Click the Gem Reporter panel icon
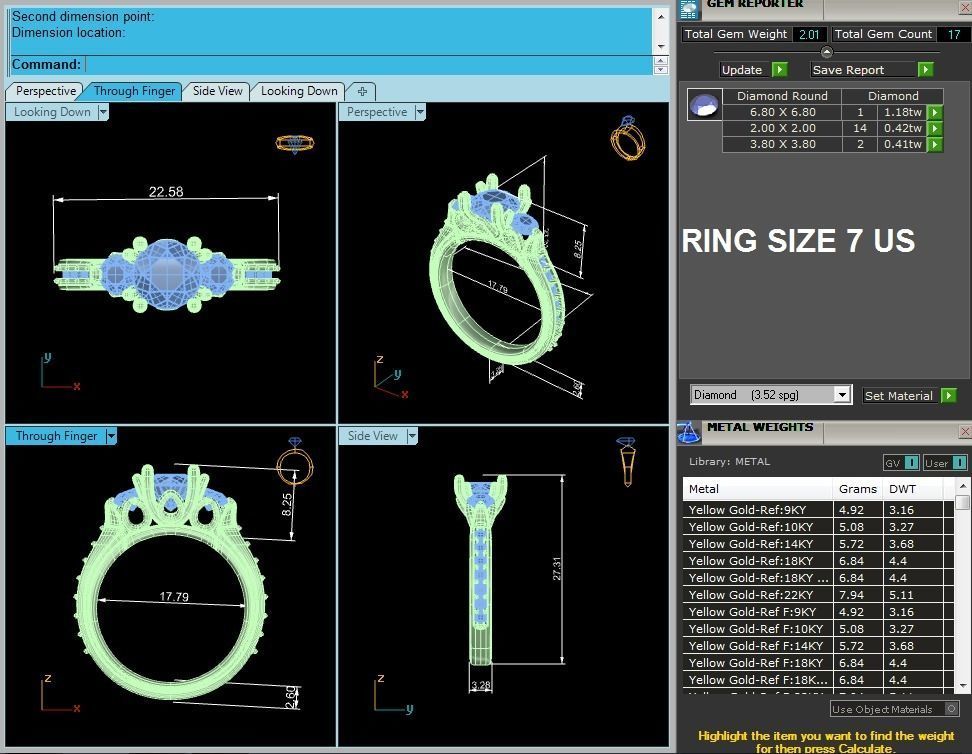 [688, 9]
